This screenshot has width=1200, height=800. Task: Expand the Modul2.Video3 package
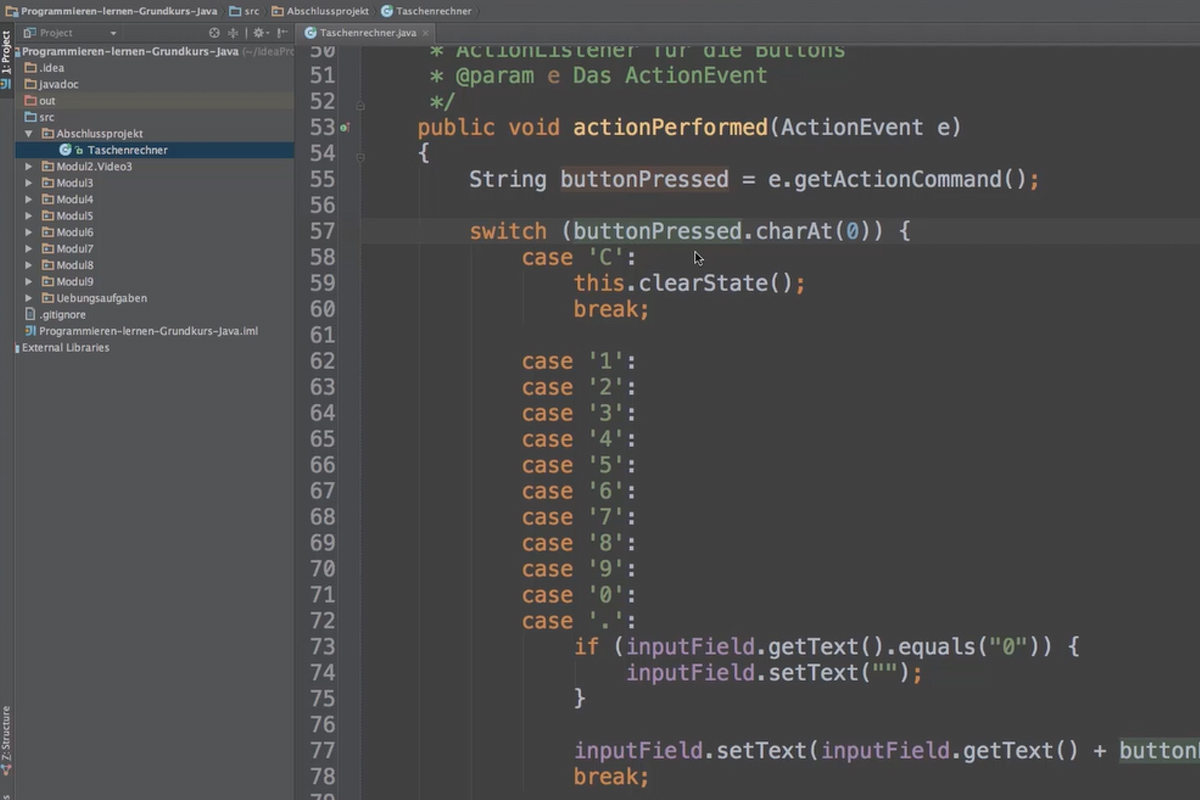click(x=29, y=167)
